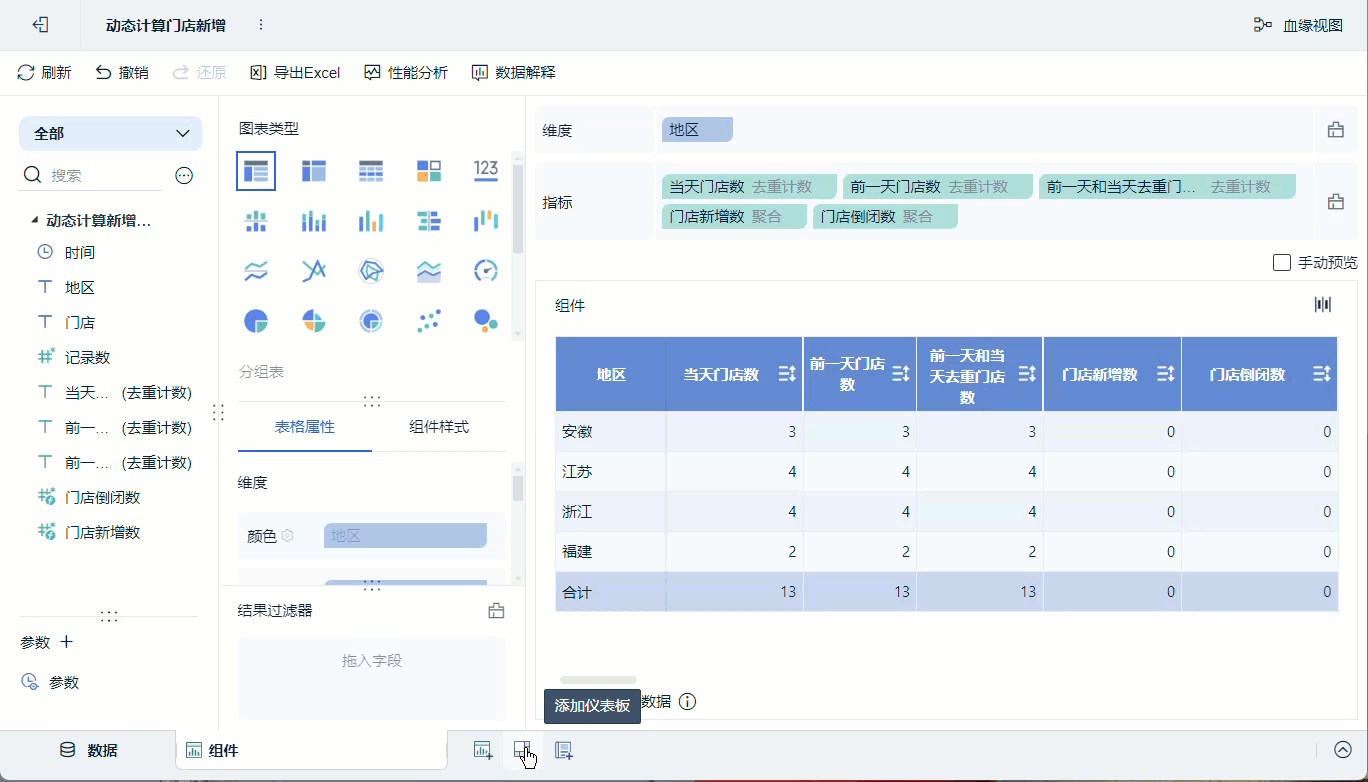Screen dimensions: 1368x782
Task: Select the multi-series column chart type icon
Action: 371,221
